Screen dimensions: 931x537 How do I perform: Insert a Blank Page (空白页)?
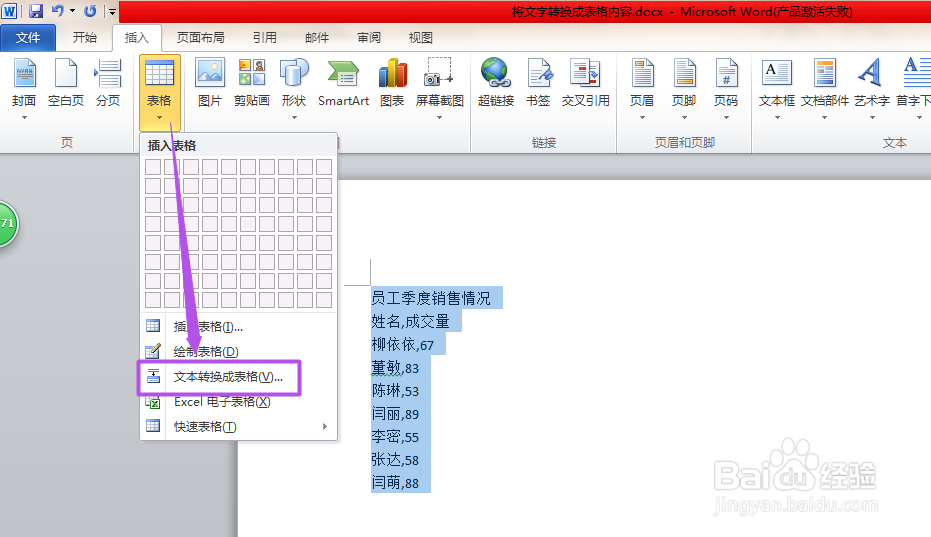point(66,83)
